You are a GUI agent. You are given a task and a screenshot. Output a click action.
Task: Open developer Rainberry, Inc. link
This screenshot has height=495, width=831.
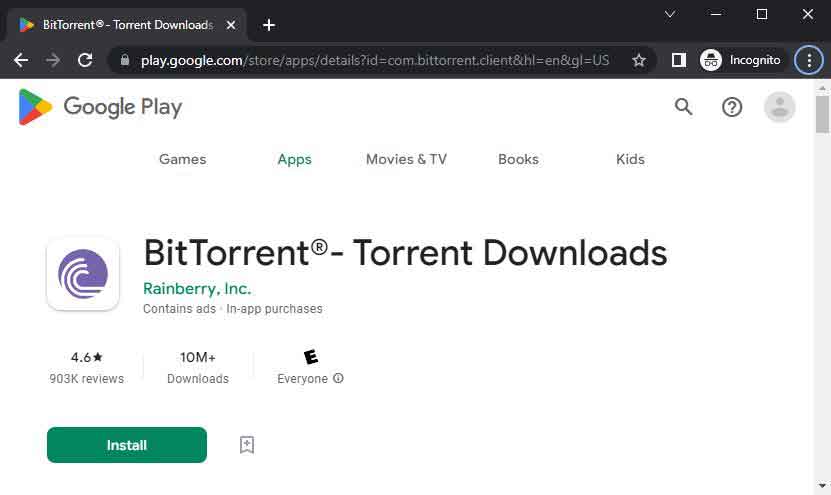tap(197, 288)
